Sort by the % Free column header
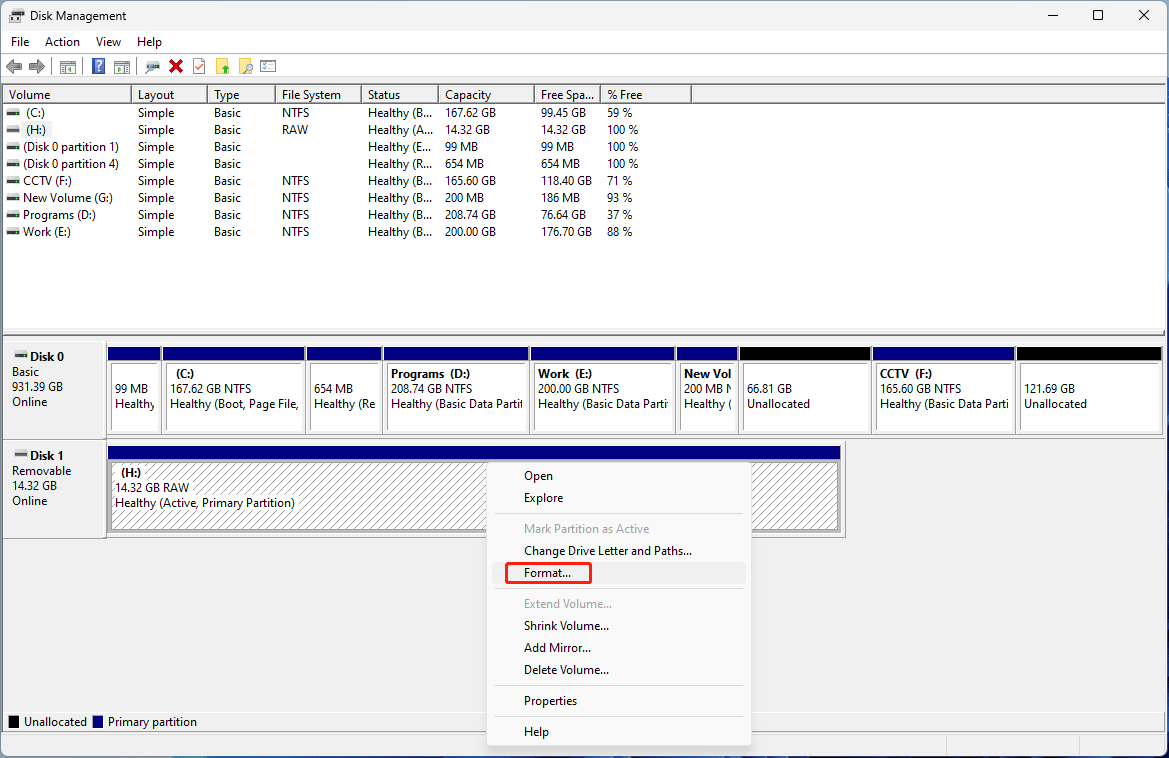1169x758 pixels. point(646,95)
